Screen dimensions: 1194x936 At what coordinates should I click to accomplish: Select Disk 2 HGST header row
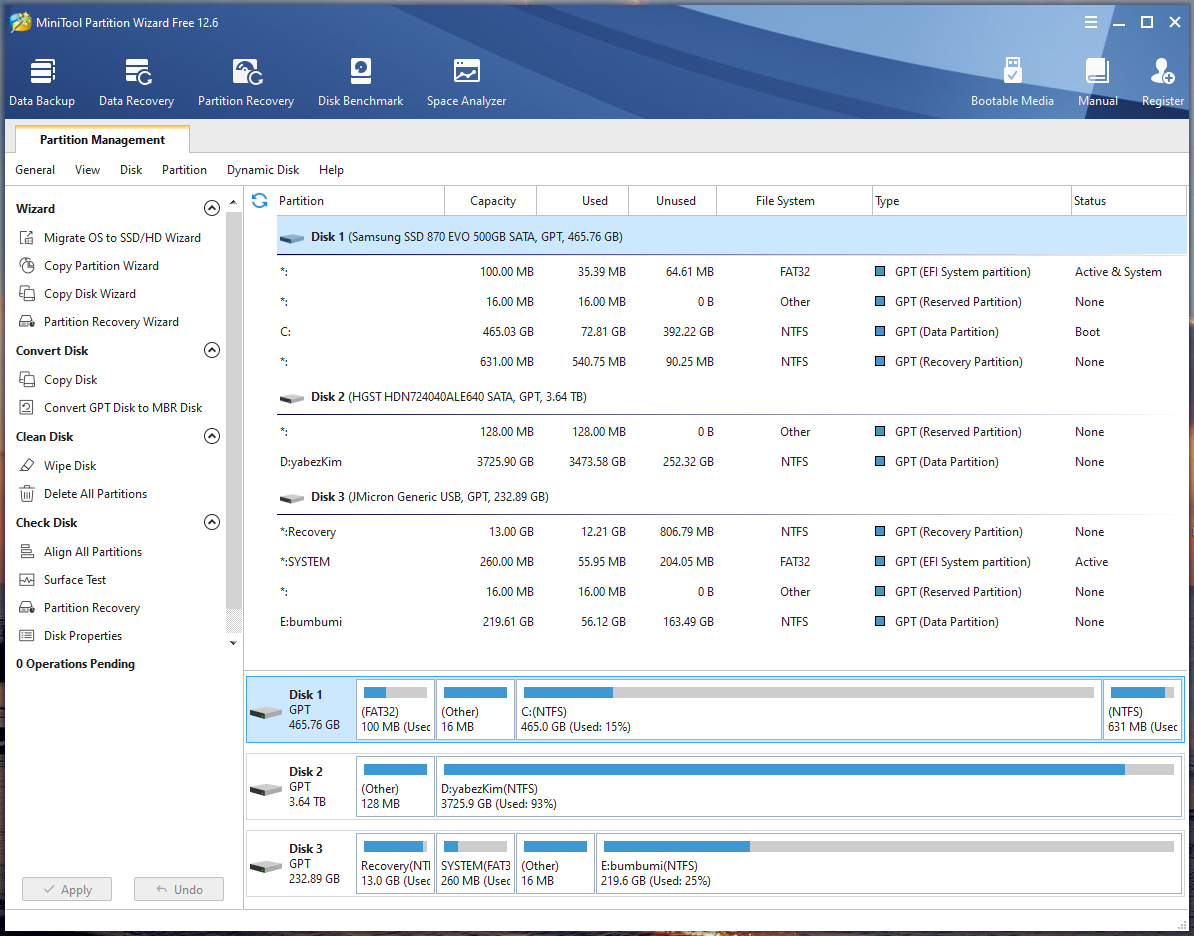coord(732,398)
